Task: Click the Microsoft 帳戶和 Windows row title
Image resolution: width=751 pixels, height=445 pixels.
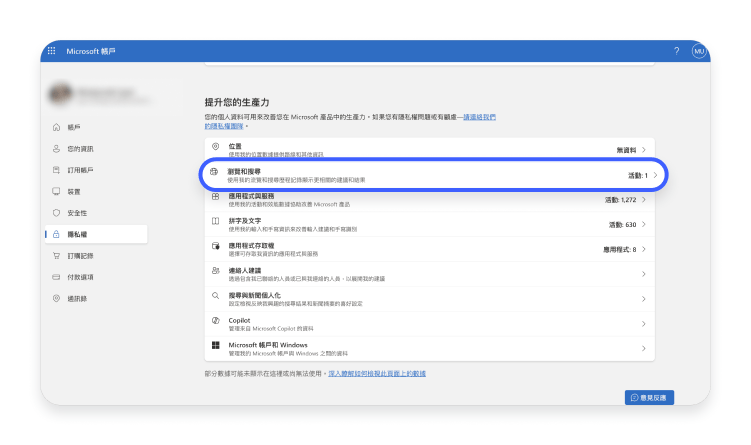Action: (268, 345)
